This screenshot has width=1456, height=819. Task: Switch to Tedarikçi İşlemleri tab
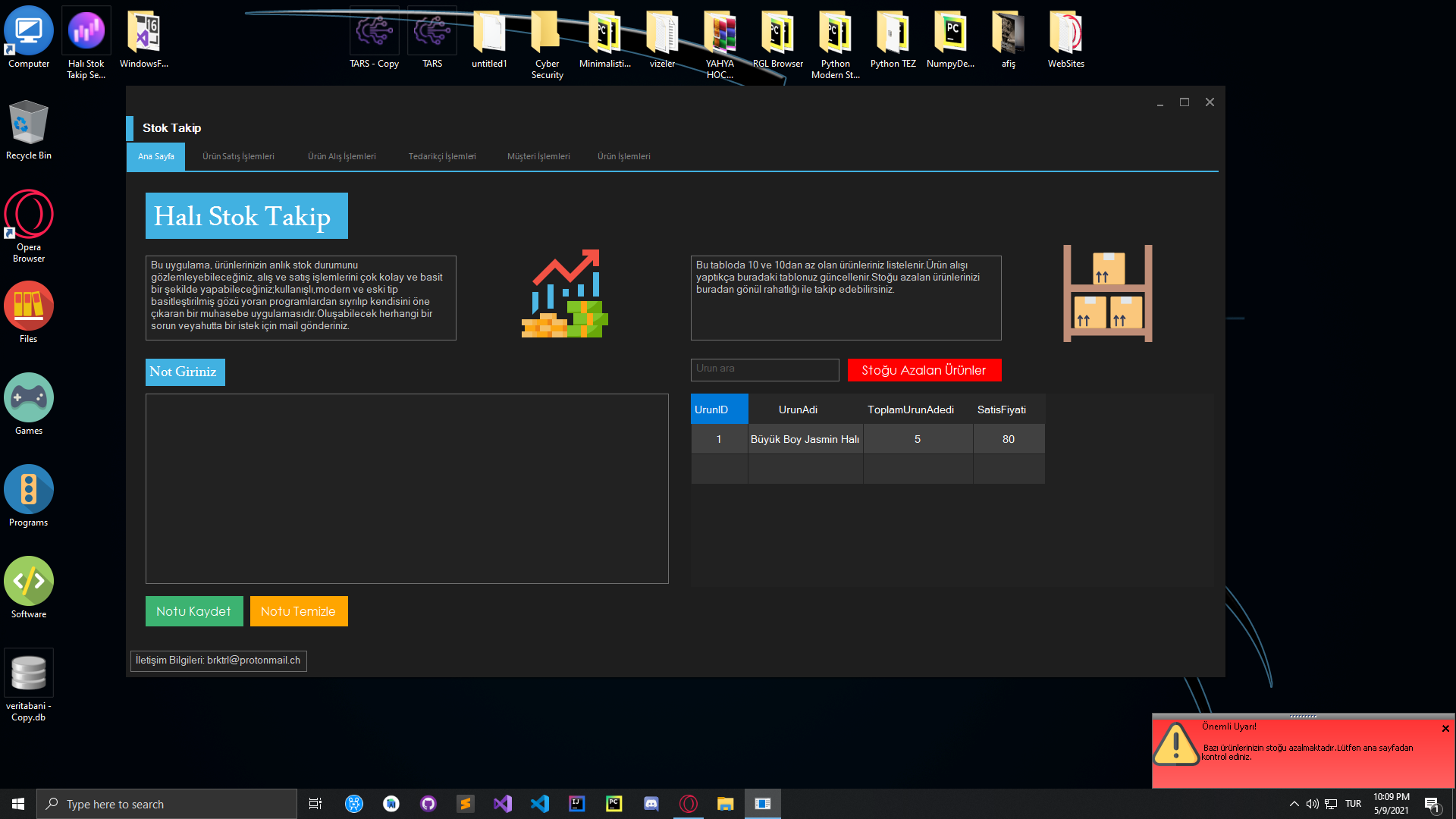point(442,156)
